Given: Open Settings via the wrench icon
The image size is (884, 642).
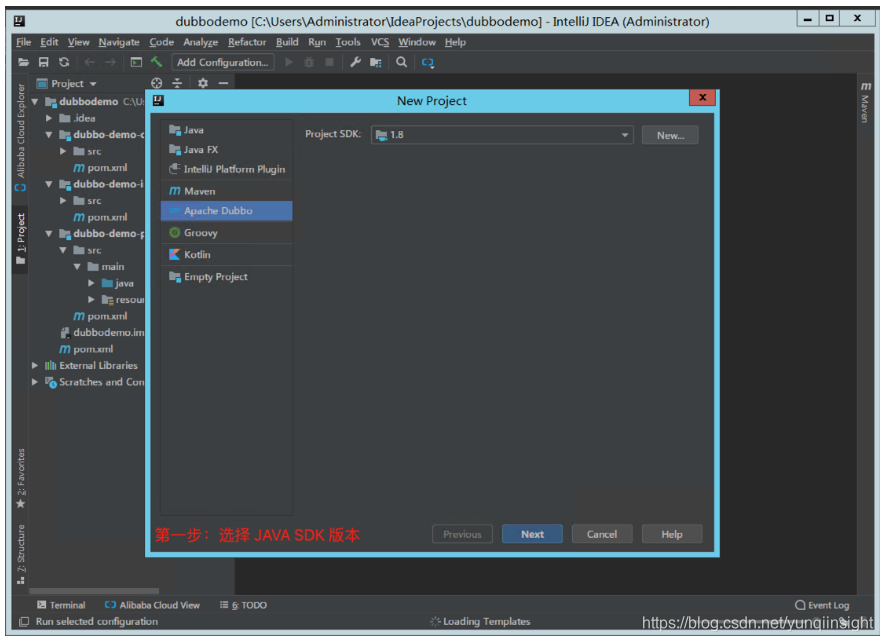Looking at the screenshot, I should (x=355, y=62).
